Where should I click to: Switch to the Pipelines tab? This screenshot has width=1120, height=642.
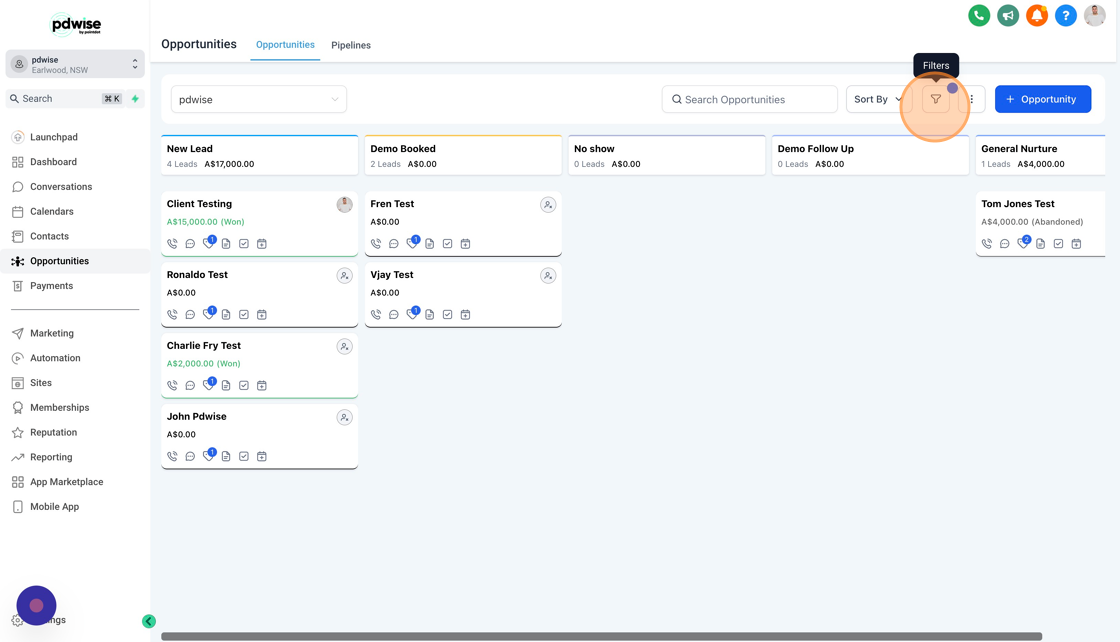351,45
